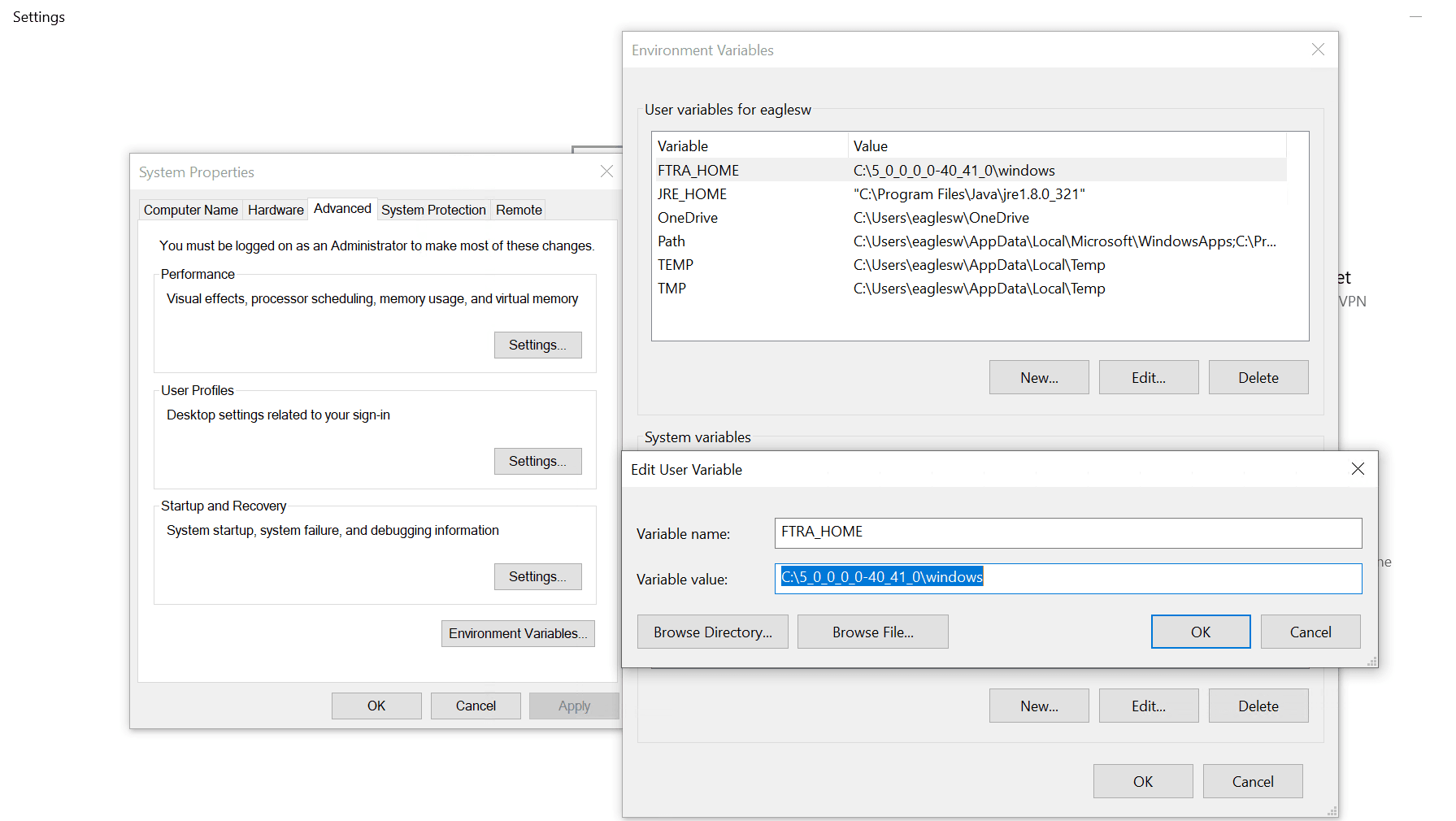The width and height of the screenshot is (1456, 821).
Task: Select the Advanced tab
Action: (342, 208)
